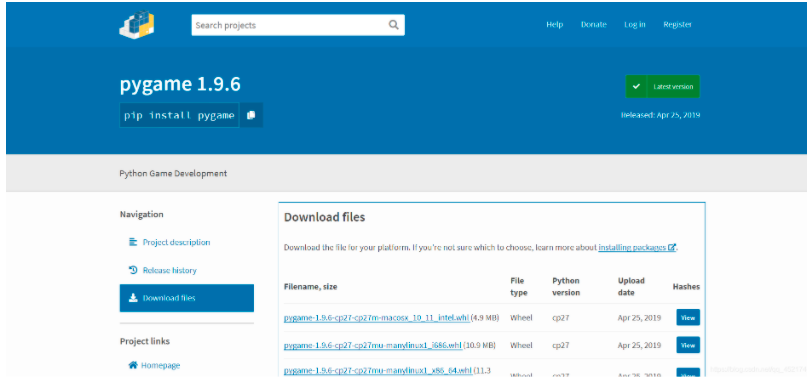Open the Register page

(677, 25)
